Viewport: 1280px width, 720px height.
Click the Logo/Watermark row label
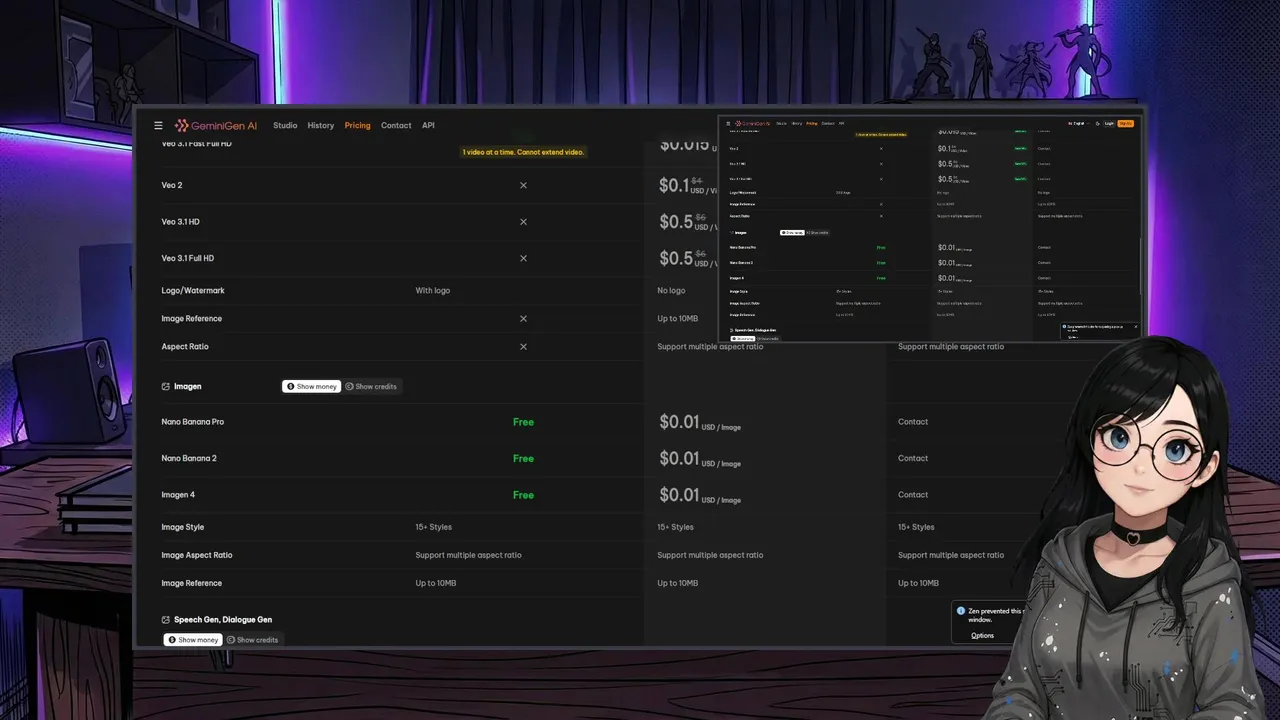pos(193,291)
